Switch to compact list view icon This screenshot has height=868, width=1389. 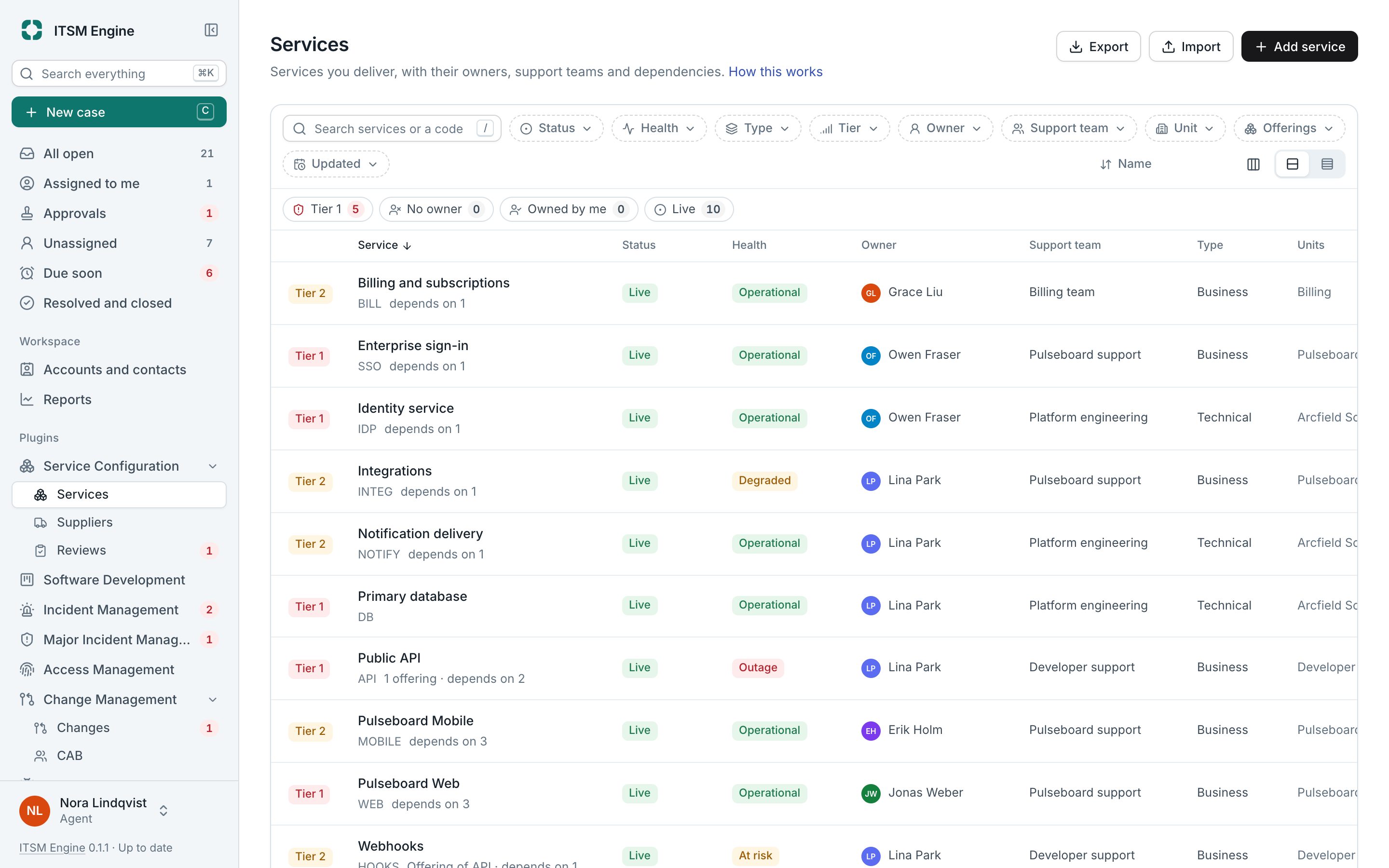(1326, 164)
